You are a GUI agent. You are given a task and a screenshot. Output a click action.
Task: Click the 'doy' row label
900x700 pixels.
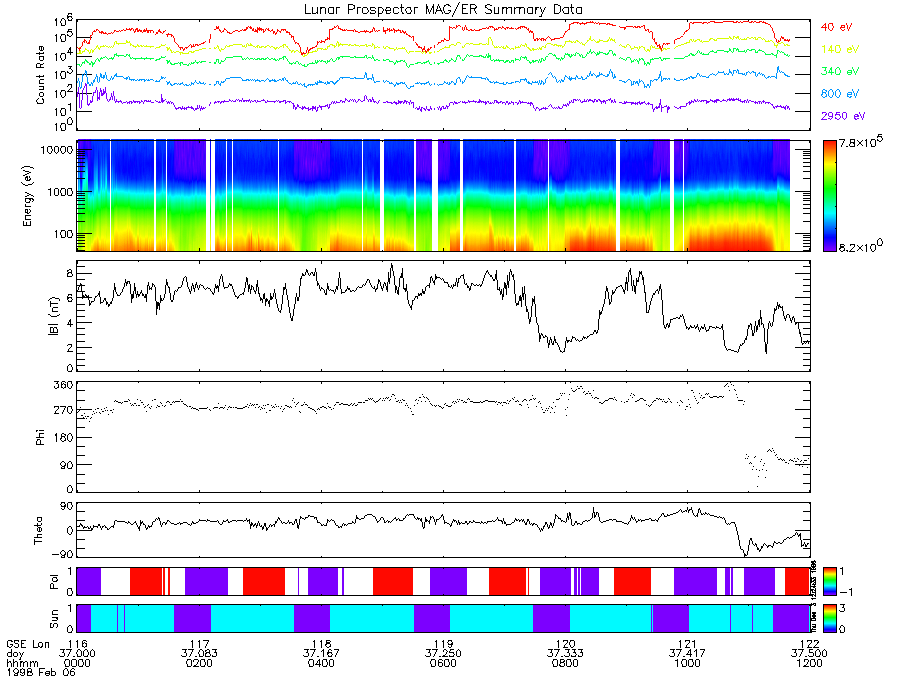pyautogui.click(x=15, y=654)
